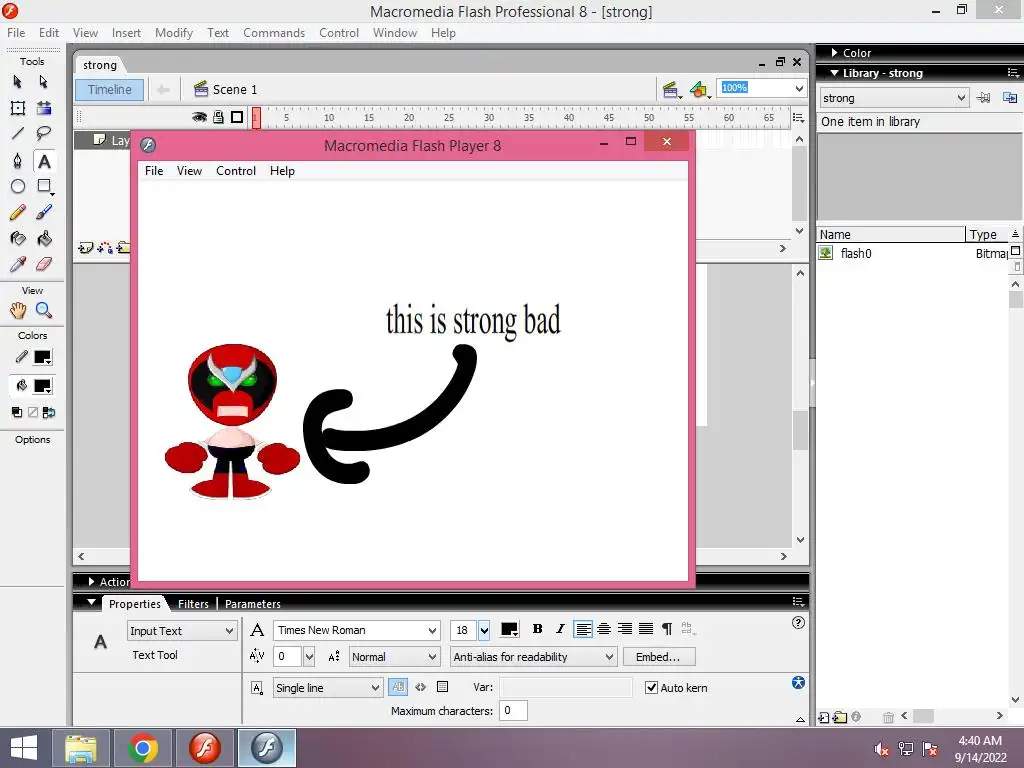The width and height of the screenshot is (1024, 768).
Task: Toggle Italic text formatting
Action: [560, 629]
